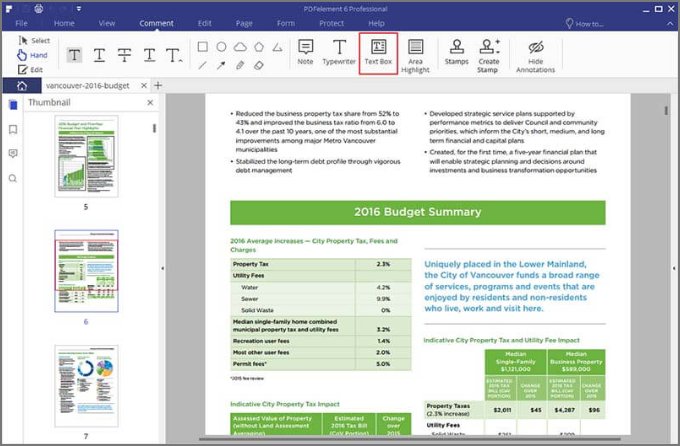680x446 pixels.
Task: Expand the right panel with arrow handle
Action: click(x=674, y=269)
